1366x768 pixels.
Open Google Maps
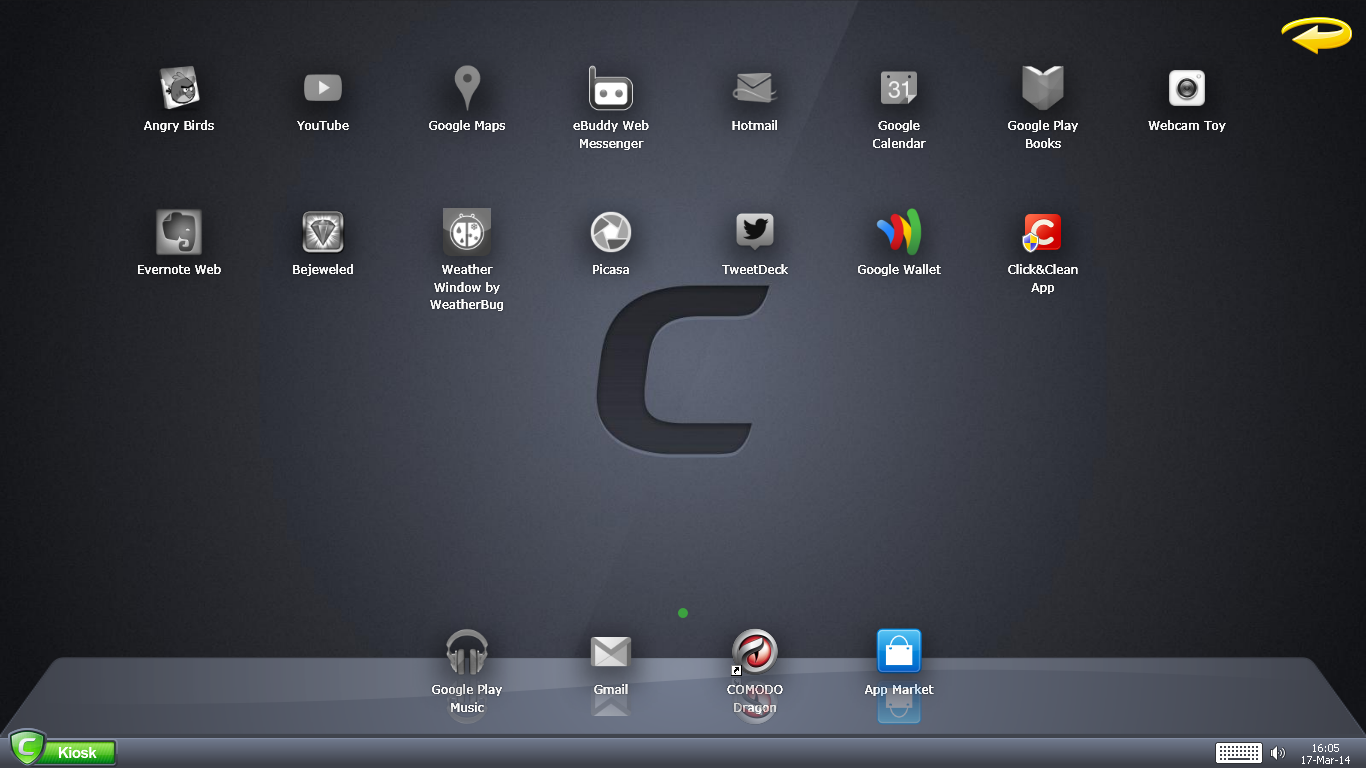point(467,89)
